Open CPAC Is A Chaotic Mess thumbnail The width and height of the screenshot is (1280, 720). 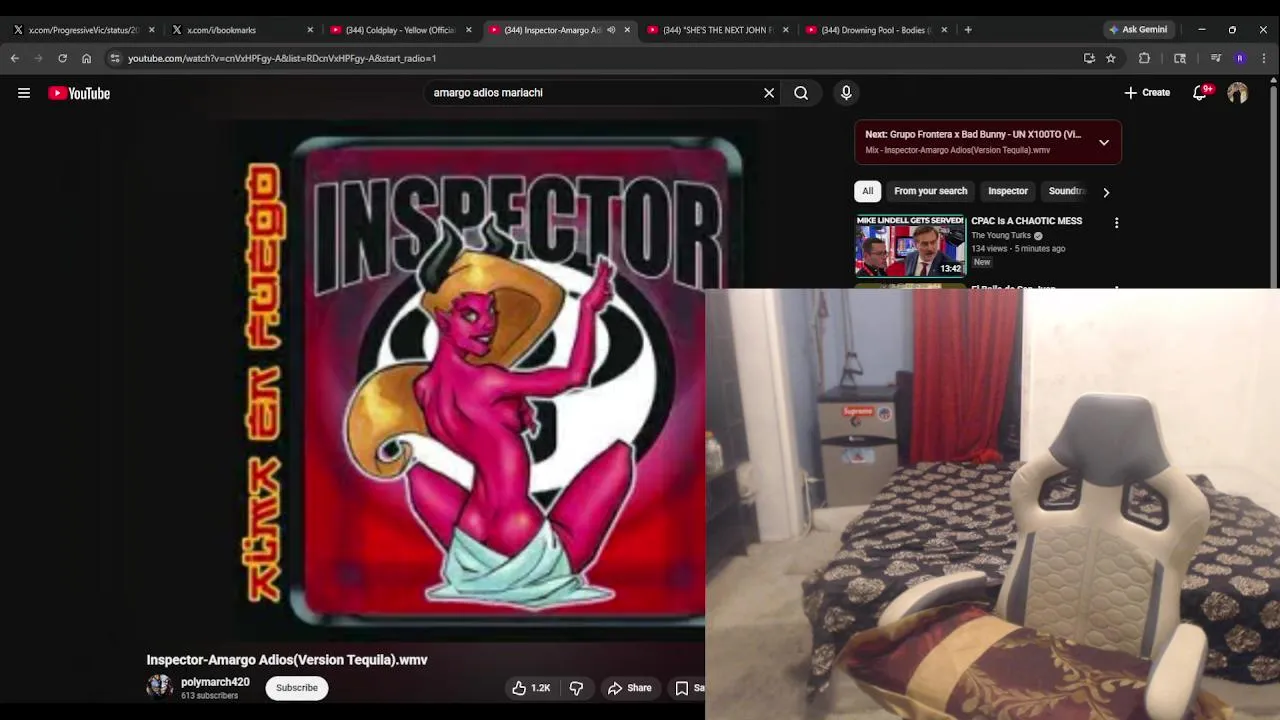910,246
